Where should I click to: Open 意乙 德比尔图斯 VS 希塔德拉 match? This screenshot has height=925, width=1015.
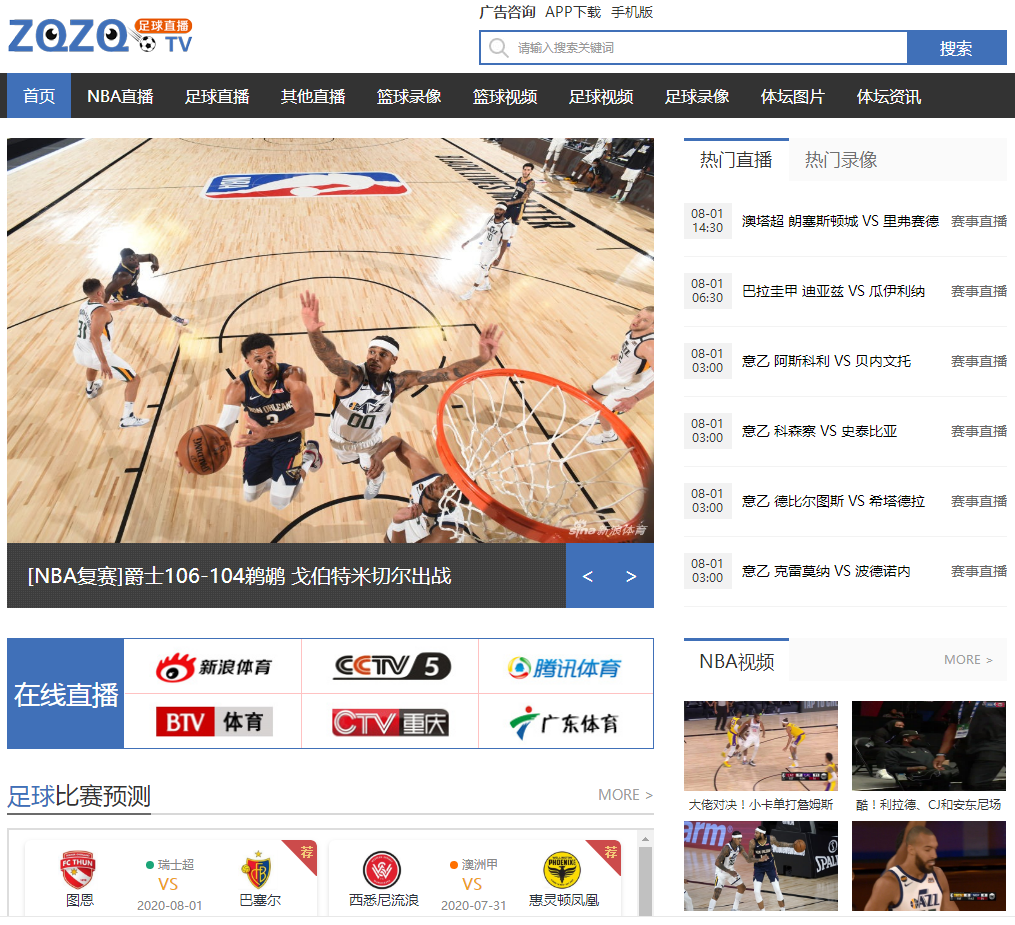(x=833, y=501)
